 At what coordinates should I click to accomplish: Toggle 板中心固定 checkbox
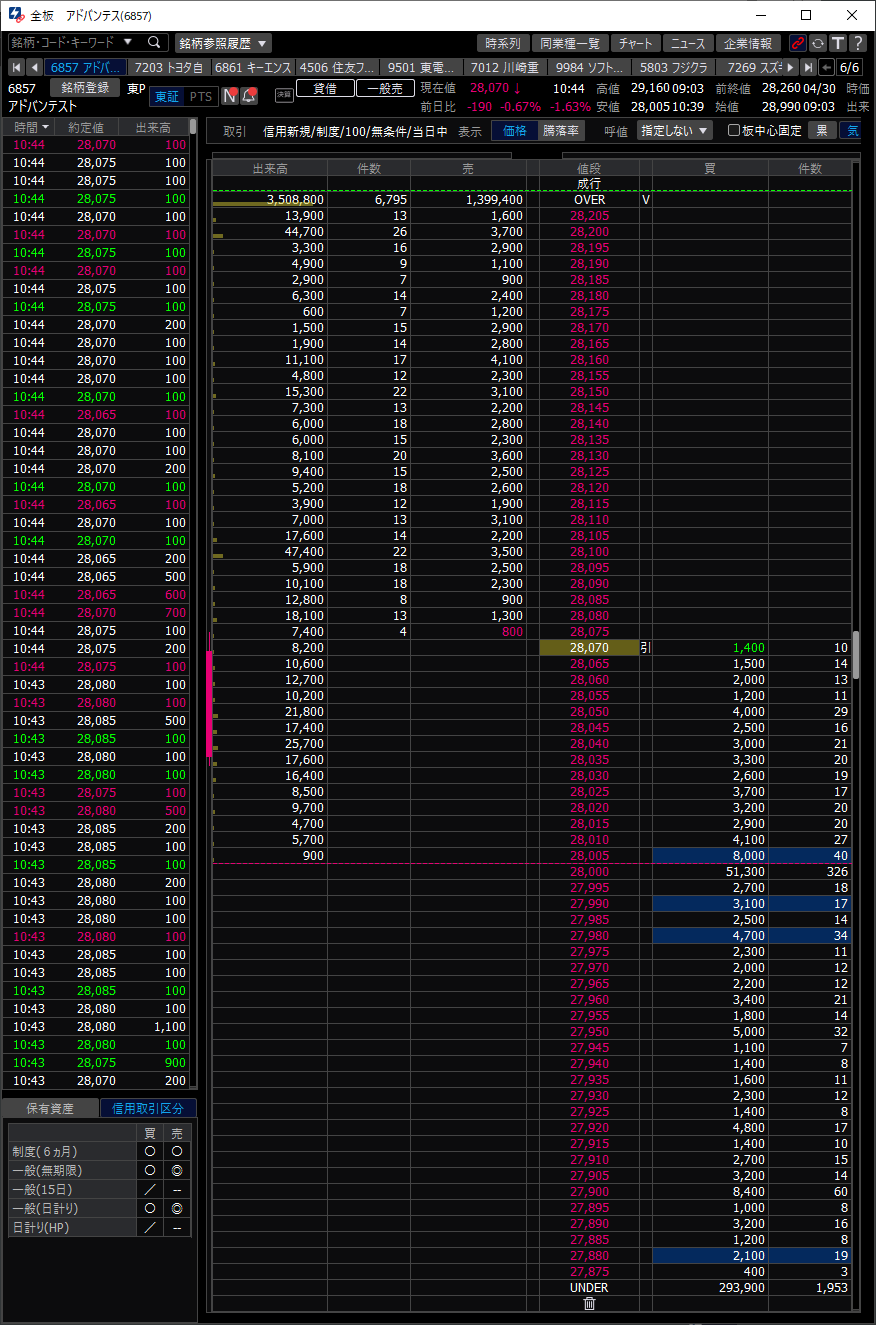[733, 130]
